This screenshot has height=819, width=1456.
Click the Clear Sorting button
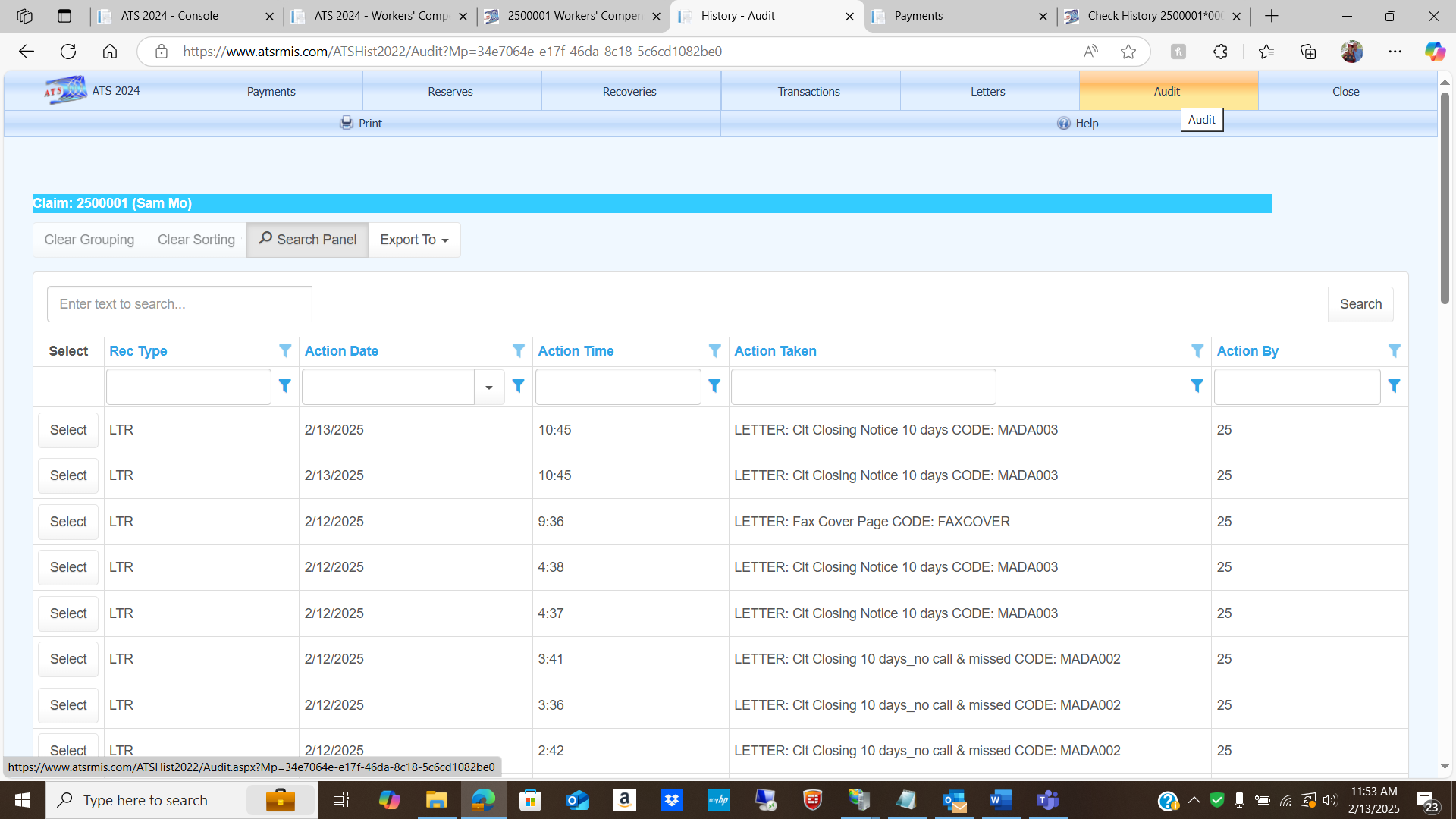coord(196,240)
